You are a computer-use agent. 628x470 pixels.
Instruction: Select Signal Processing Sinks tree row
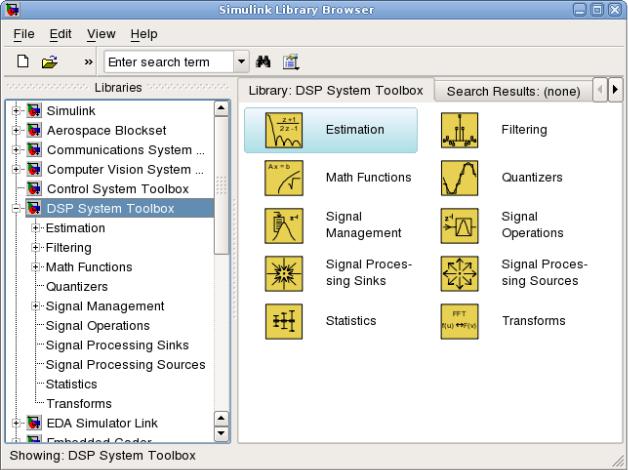coord(117,345)
